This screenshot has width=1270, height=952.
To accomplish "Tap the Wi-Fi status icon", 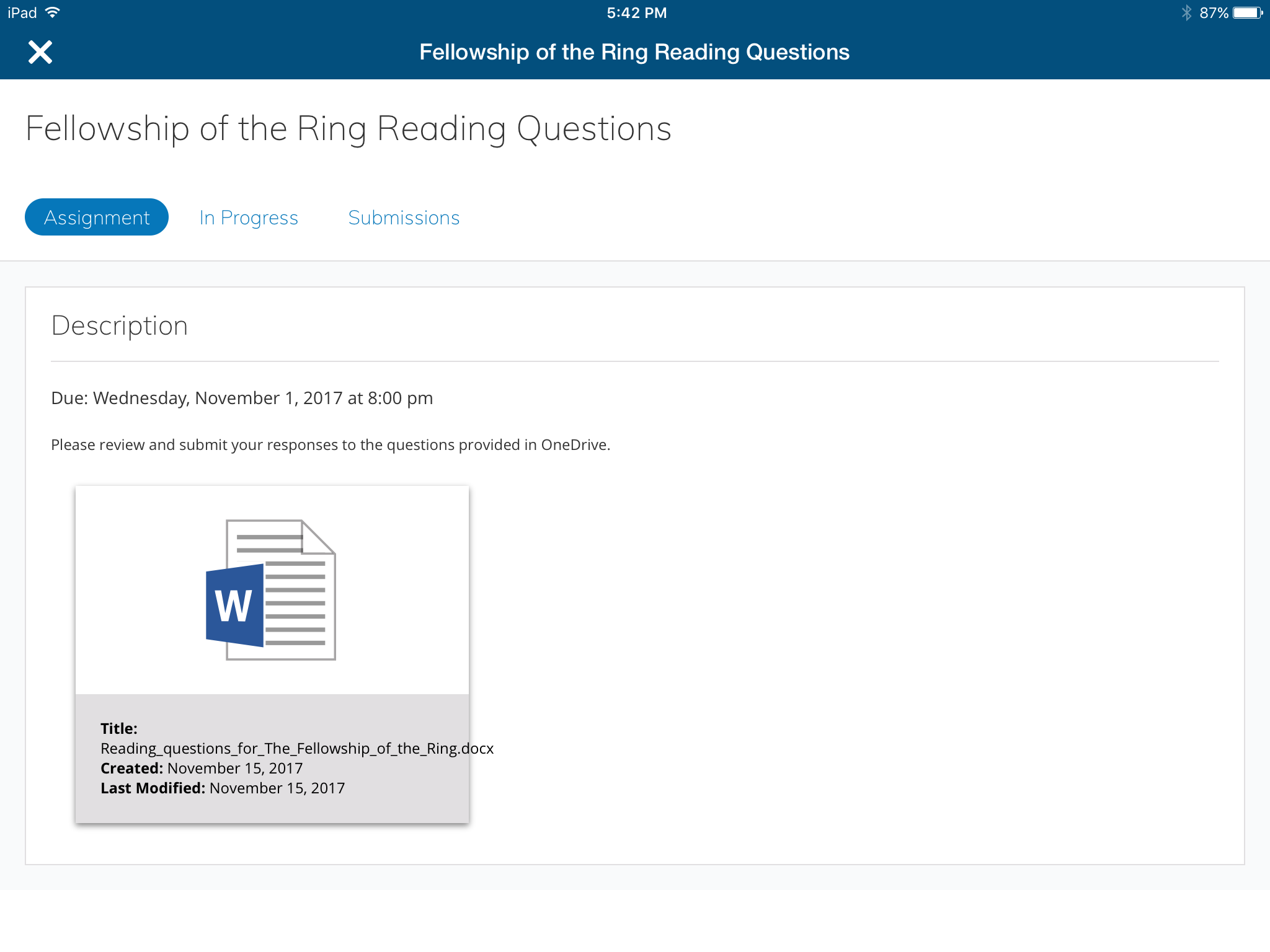I will point(53,12).
